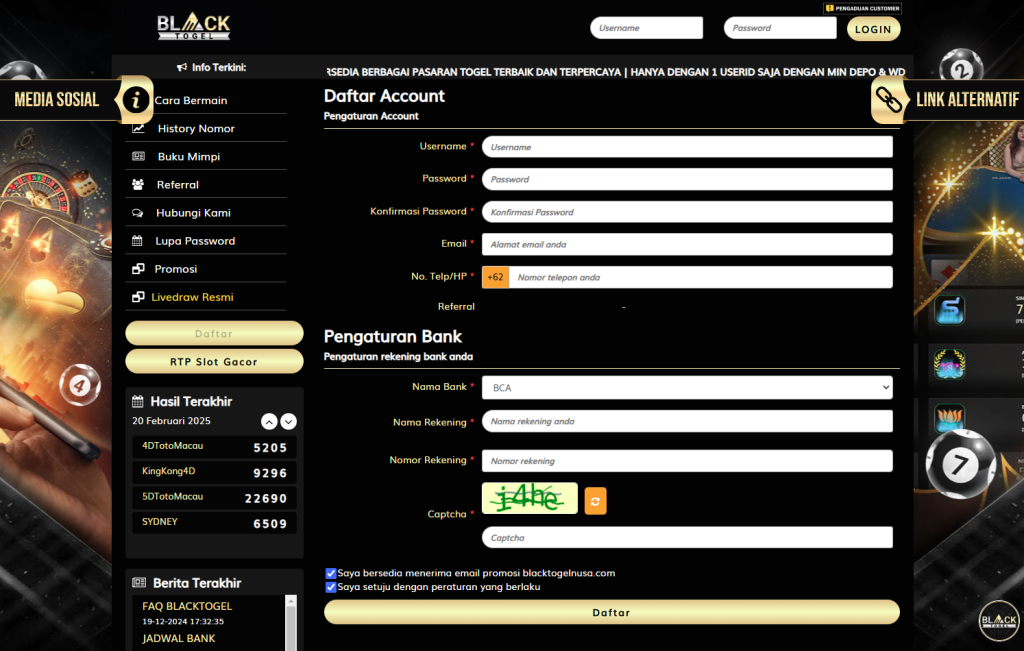Click the Livedraw Resmi window icon
Image resolution: width=1024 pixels, height=651 pixels.
tap(138, 297)
